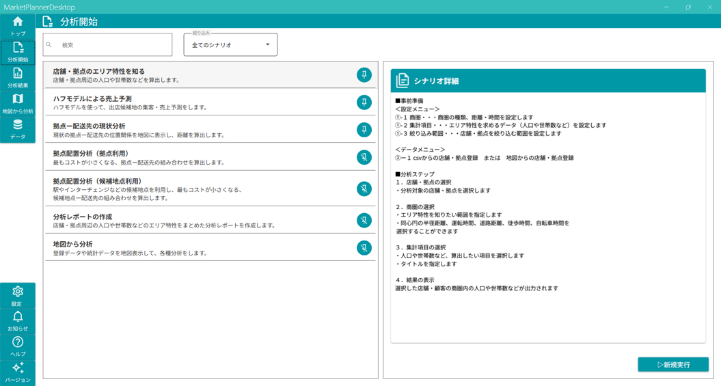The height and width of the screenshot is (386, 721).
Task: Toggle pin for ハフモデルによる売上予測
Action: point(364,102)
